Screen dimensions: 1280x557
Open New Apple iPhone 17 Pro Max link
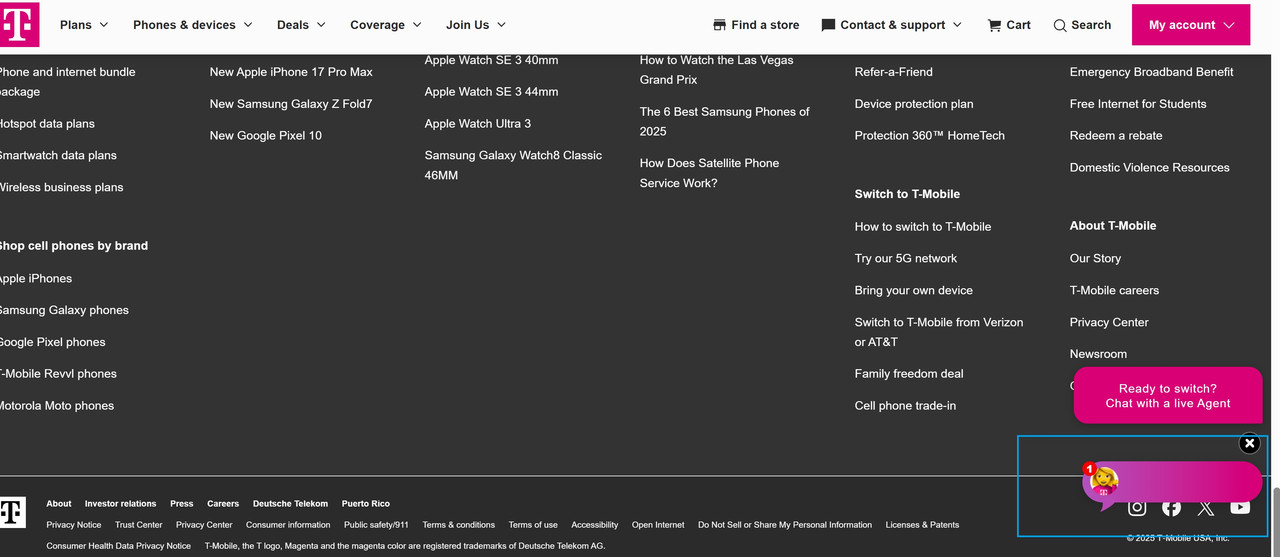[291, 72]
